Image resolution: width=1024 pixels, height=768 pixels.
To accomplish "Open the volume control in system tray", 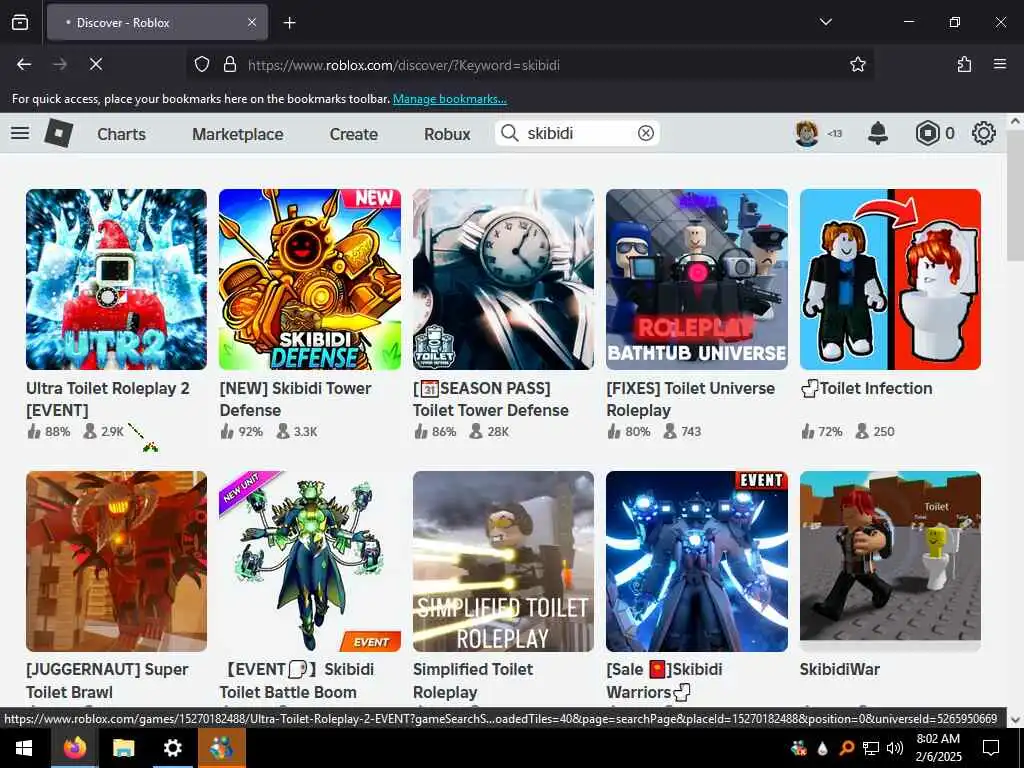I will [895, 748].
